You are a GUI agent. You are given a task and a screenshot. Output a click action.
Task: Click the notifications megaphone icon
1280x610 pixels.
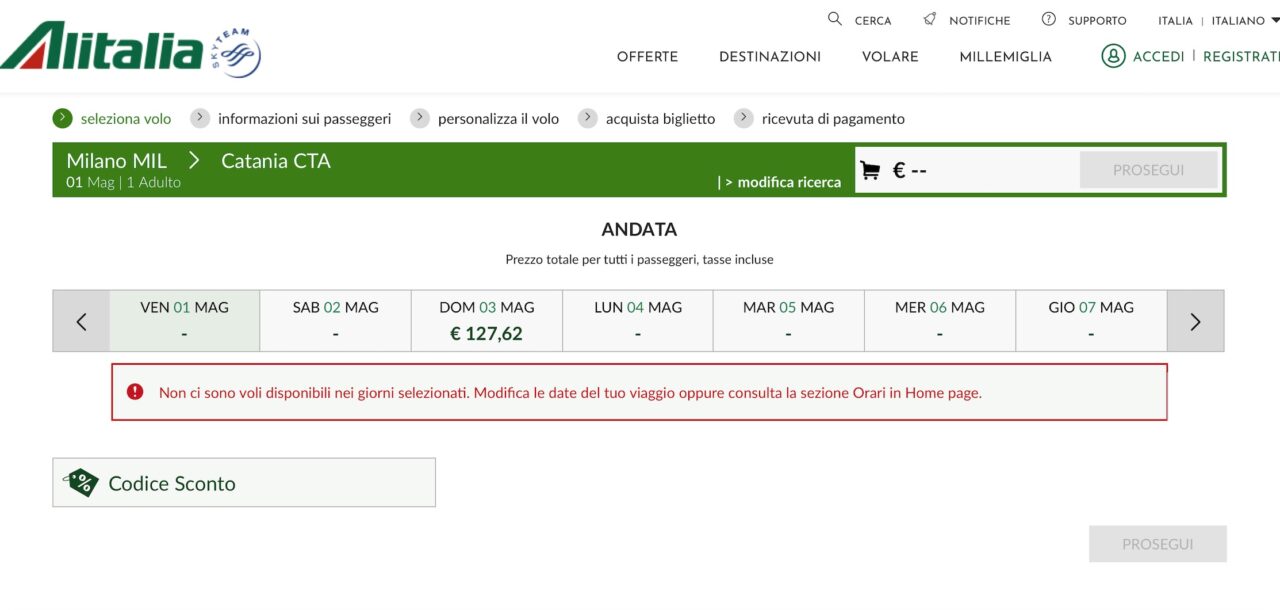[x=930, y=19]
